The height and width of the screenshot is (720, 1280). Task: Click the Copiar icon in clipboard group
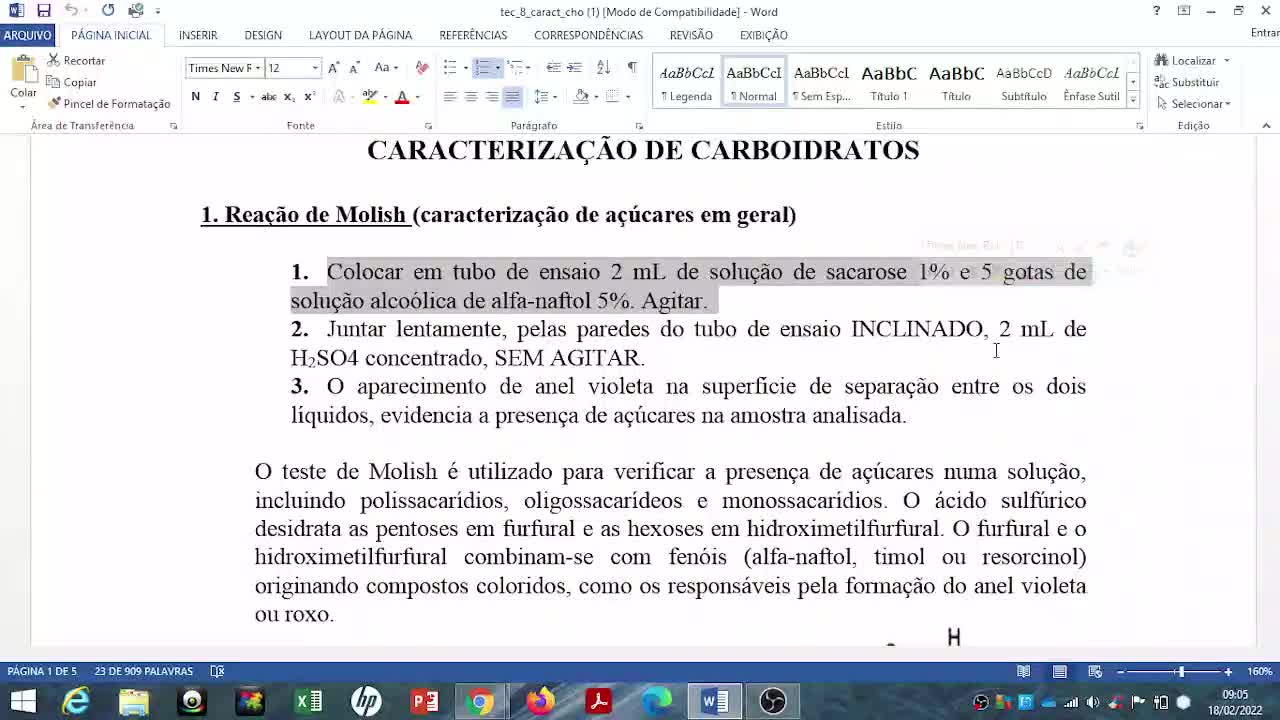point(54,82)
